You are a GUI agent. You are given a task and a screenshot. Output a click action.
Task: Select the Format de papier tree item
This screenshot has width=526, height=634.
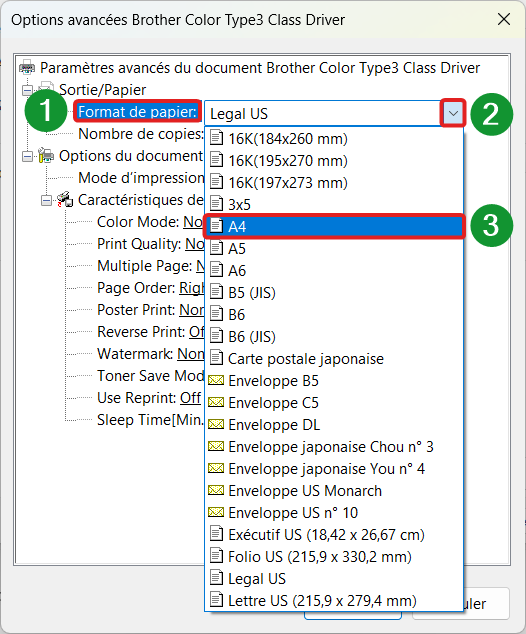(x=137, y=112)
